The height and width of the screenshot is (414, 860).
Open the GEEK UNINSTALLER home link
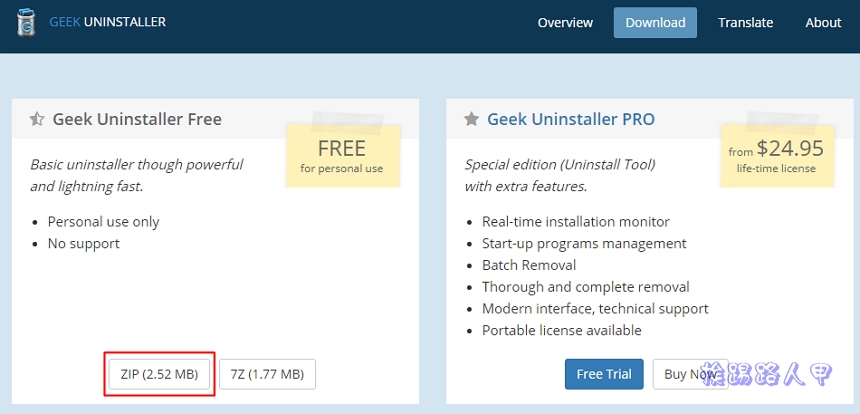pyautogui.click(x=108, y=22)
